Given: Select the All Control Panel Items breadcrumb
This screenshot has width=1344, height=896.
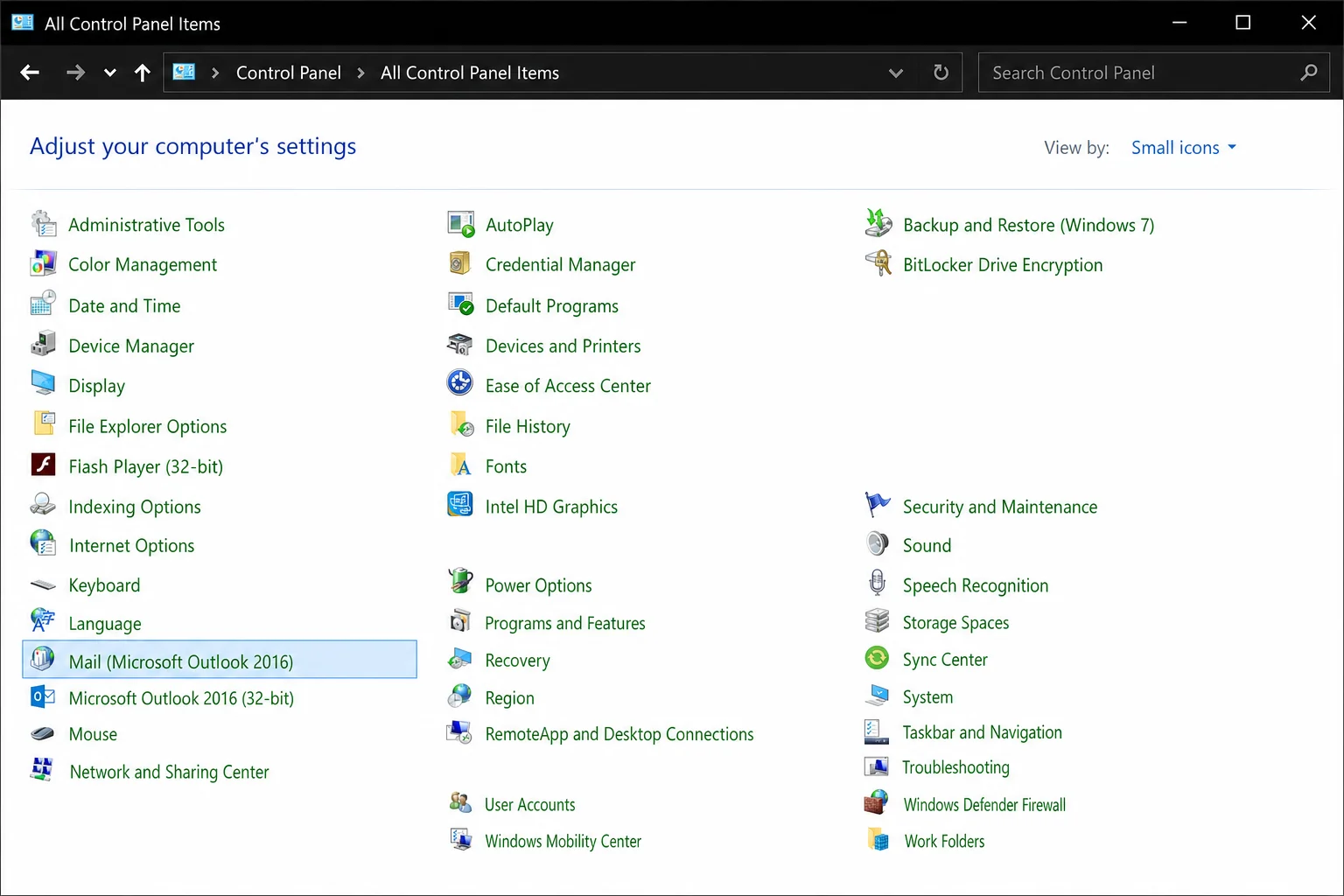Looking at the screenshot, I should pyautogui.click(x=470, y=73).
